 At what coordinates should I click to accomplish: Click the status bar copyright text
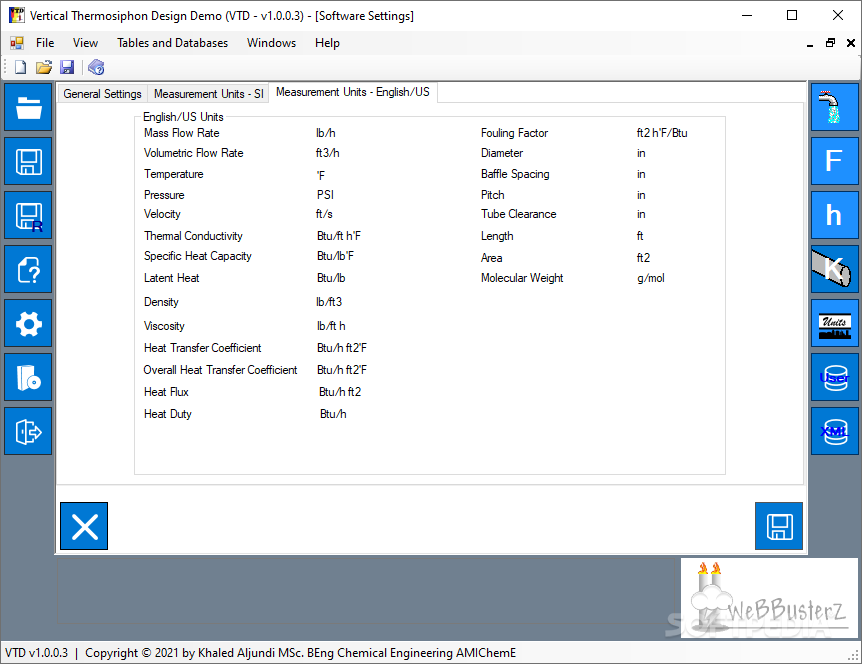coord(300,652)
